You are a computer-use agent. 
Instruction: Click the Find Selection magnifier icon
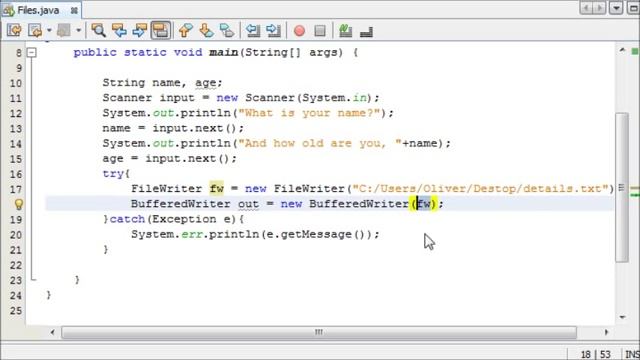98,31
